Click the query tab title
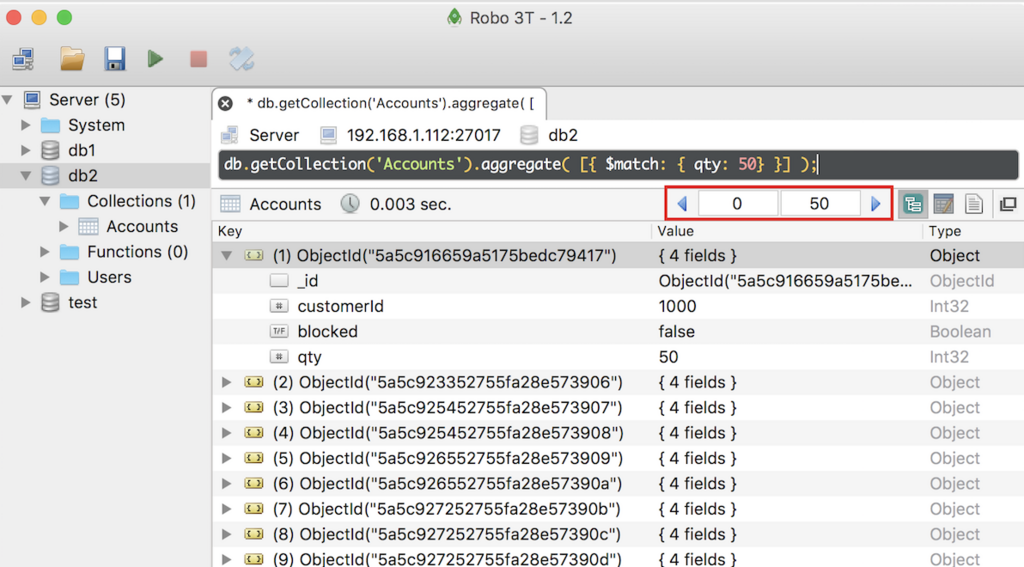 point(390,103)
